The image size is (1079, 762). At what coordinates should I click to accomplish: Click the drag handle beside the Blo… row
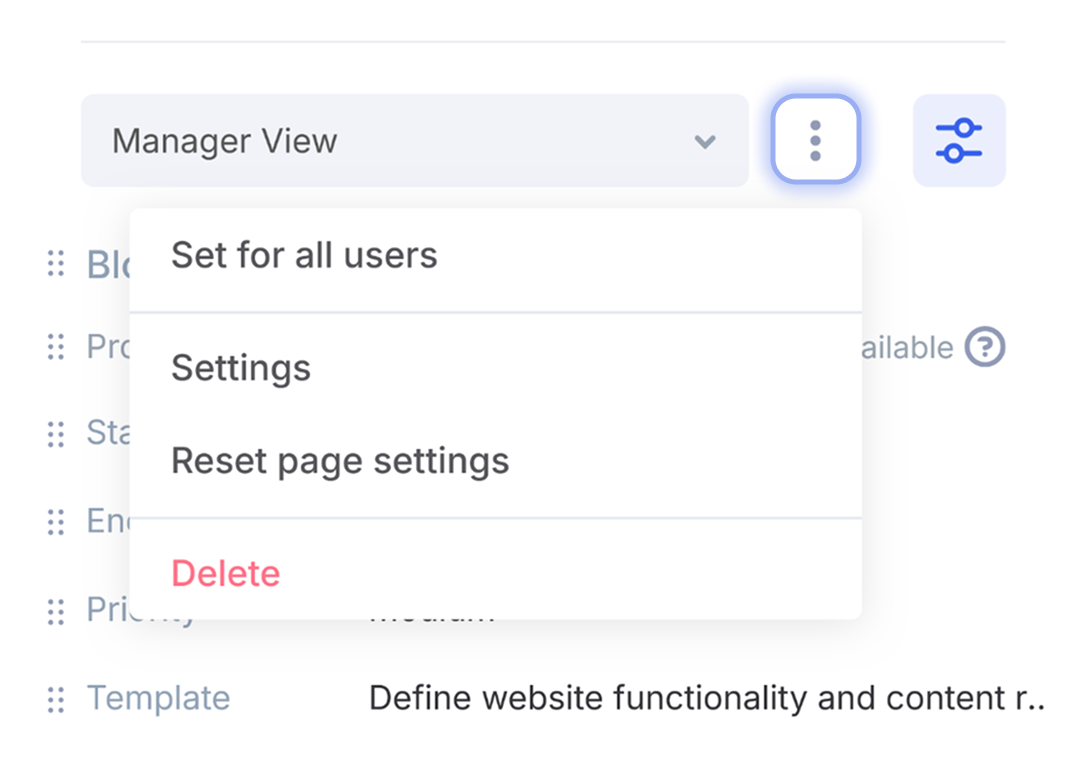56,264
